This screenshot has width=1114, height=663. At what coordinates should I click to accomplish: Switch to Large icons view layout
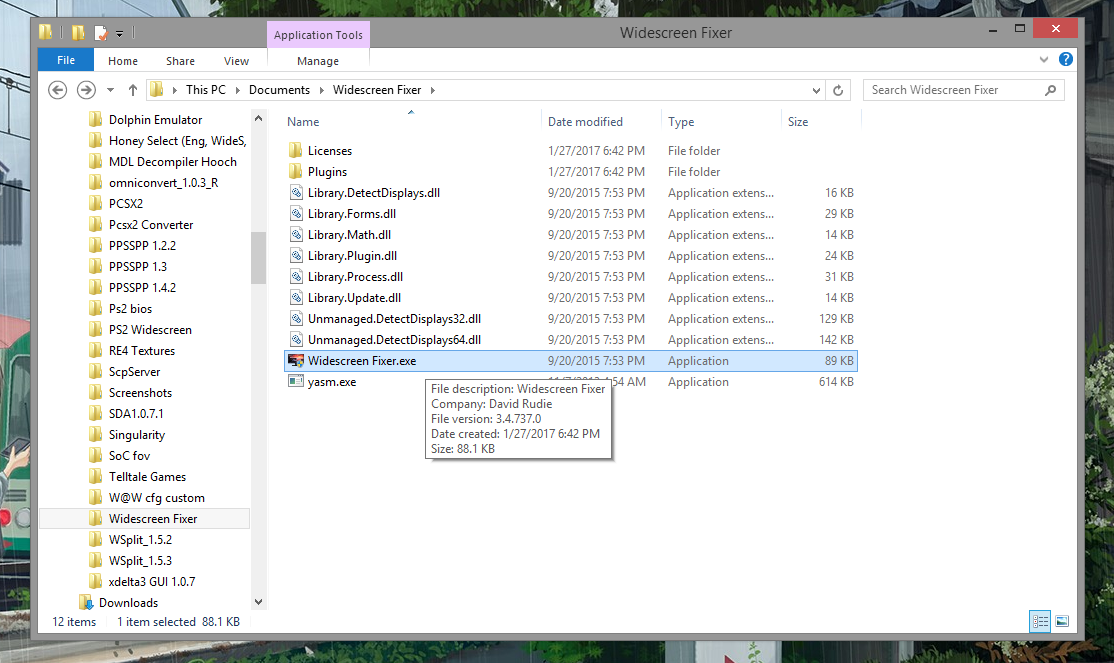point(1062,622)
